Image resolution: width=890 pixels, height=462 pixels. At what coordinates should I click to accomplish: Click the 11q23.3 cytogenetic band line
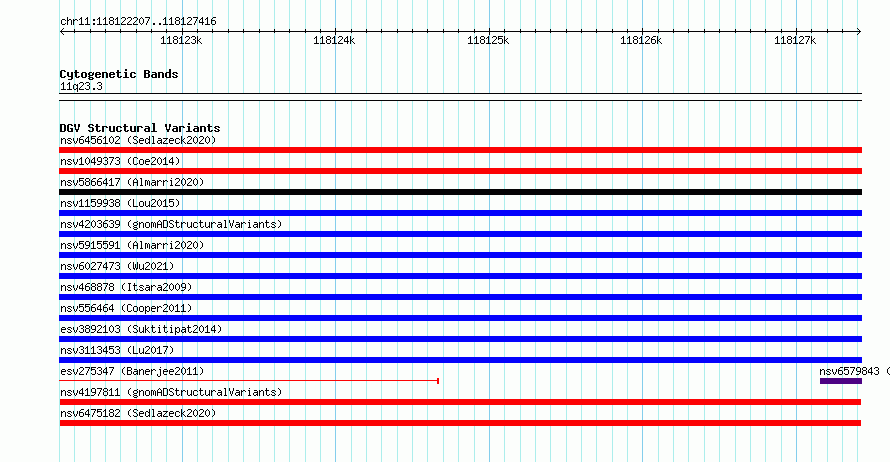click(460, 97)
